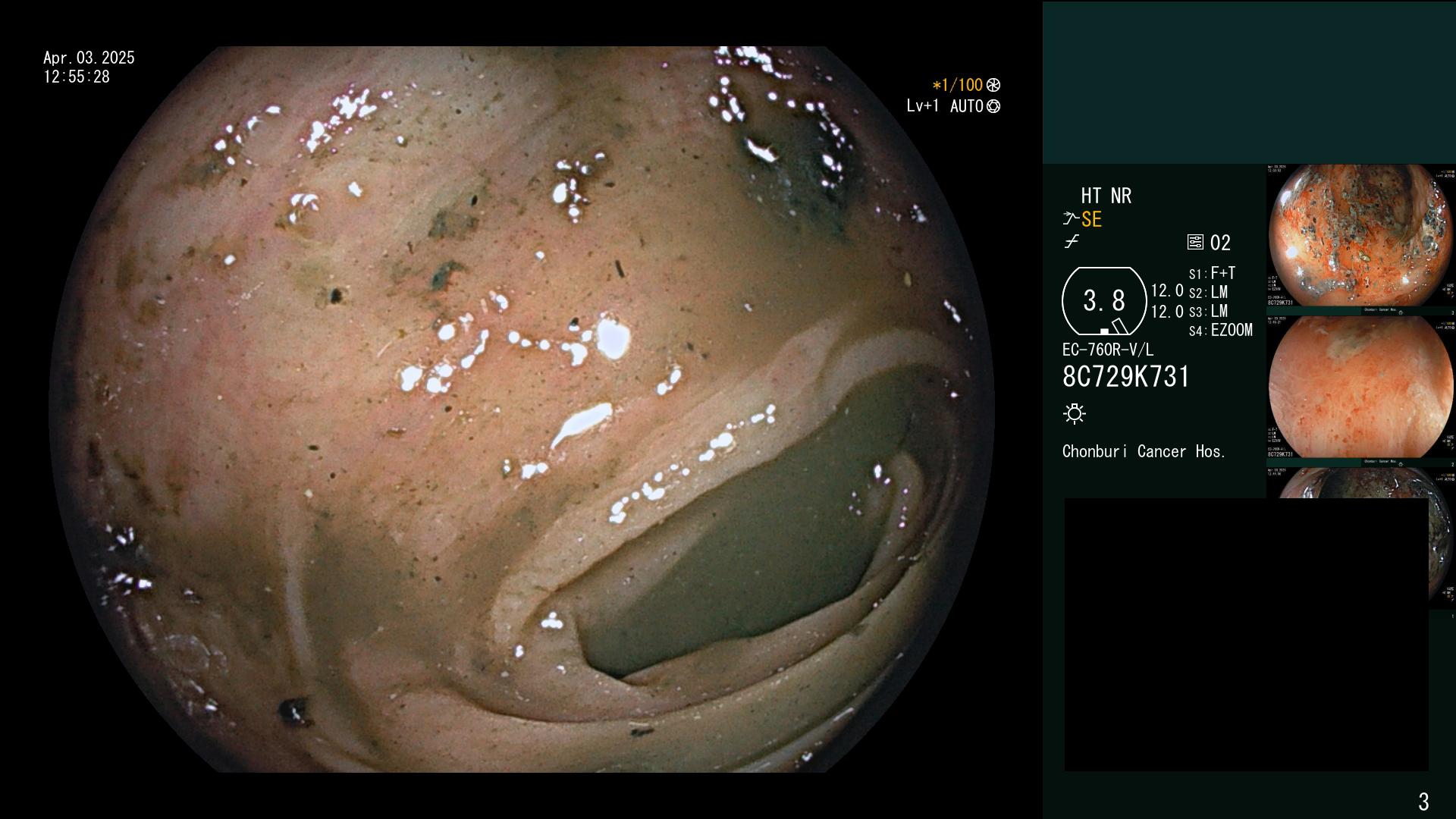Image resolution: width=1456 pixels, height=819 pixels.
Task: Click the shutter speed icon beside 1/100
Action: click(993, 85)
